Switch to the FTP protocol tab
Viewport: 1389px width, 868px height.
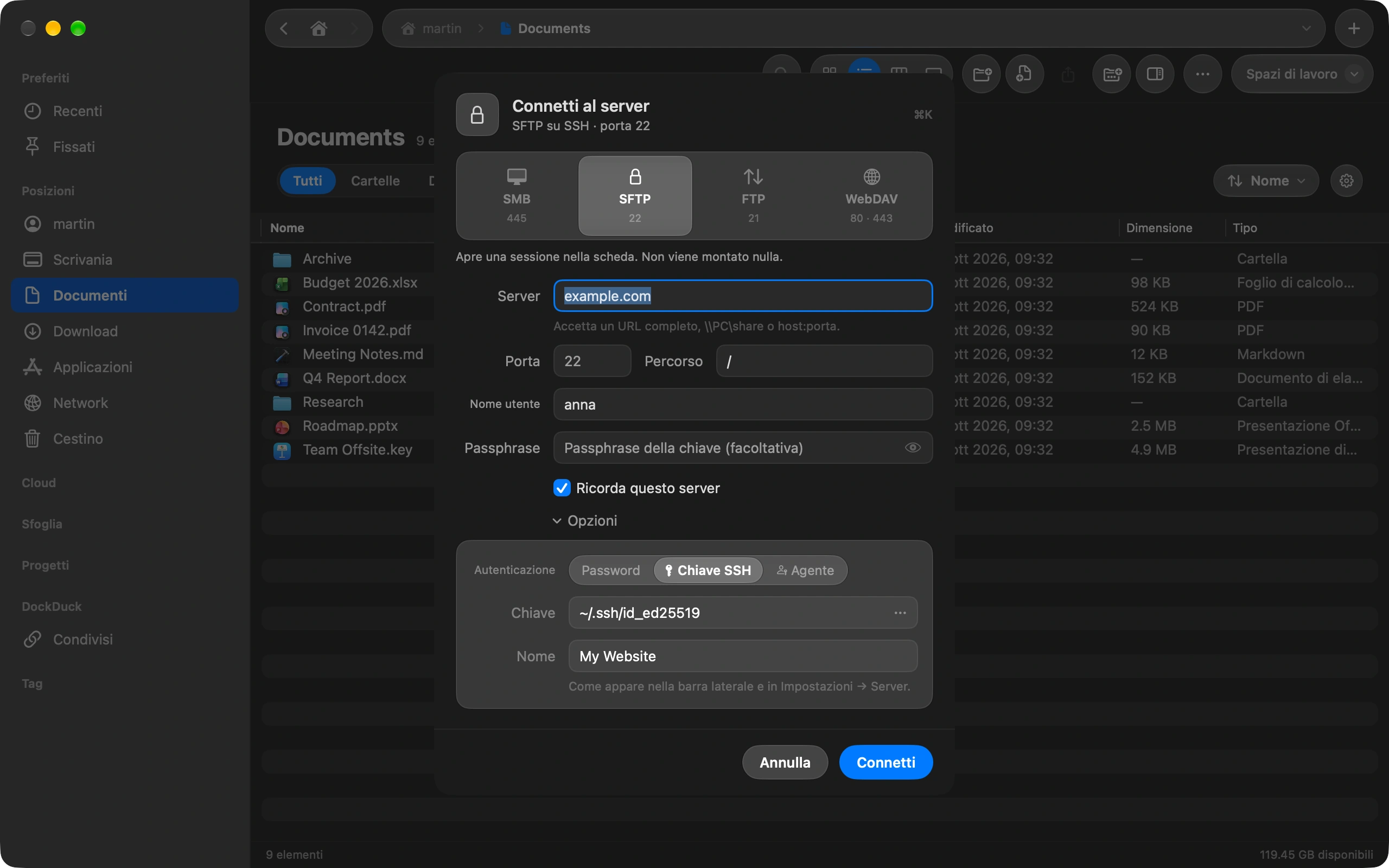pyautogui.click(x=753, y=196)
